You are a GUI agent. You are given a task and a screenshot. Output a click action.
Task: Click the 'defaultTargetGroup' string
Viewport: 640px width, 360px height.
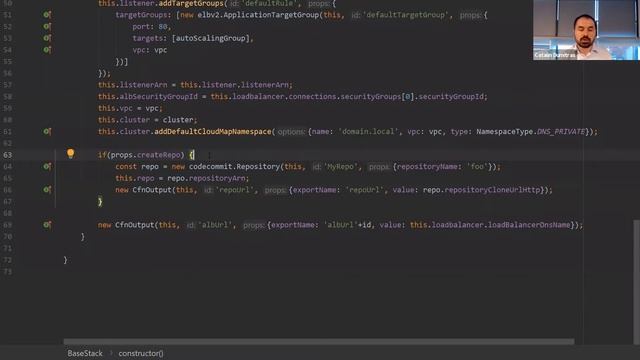[x=406, y=15]
